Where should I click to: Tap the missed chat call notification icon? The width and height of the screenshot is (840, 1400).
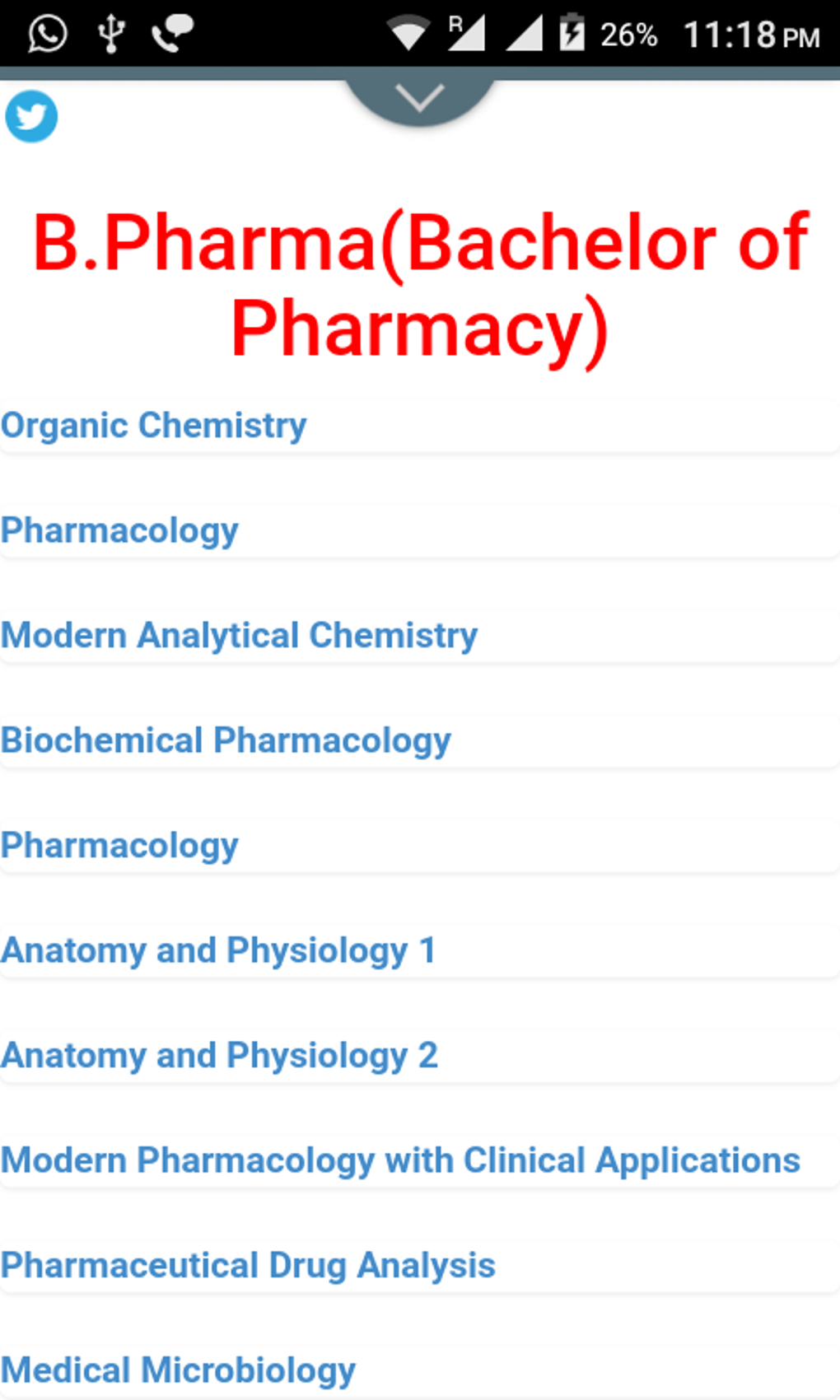pyautogui.click(x=172, y=34)
